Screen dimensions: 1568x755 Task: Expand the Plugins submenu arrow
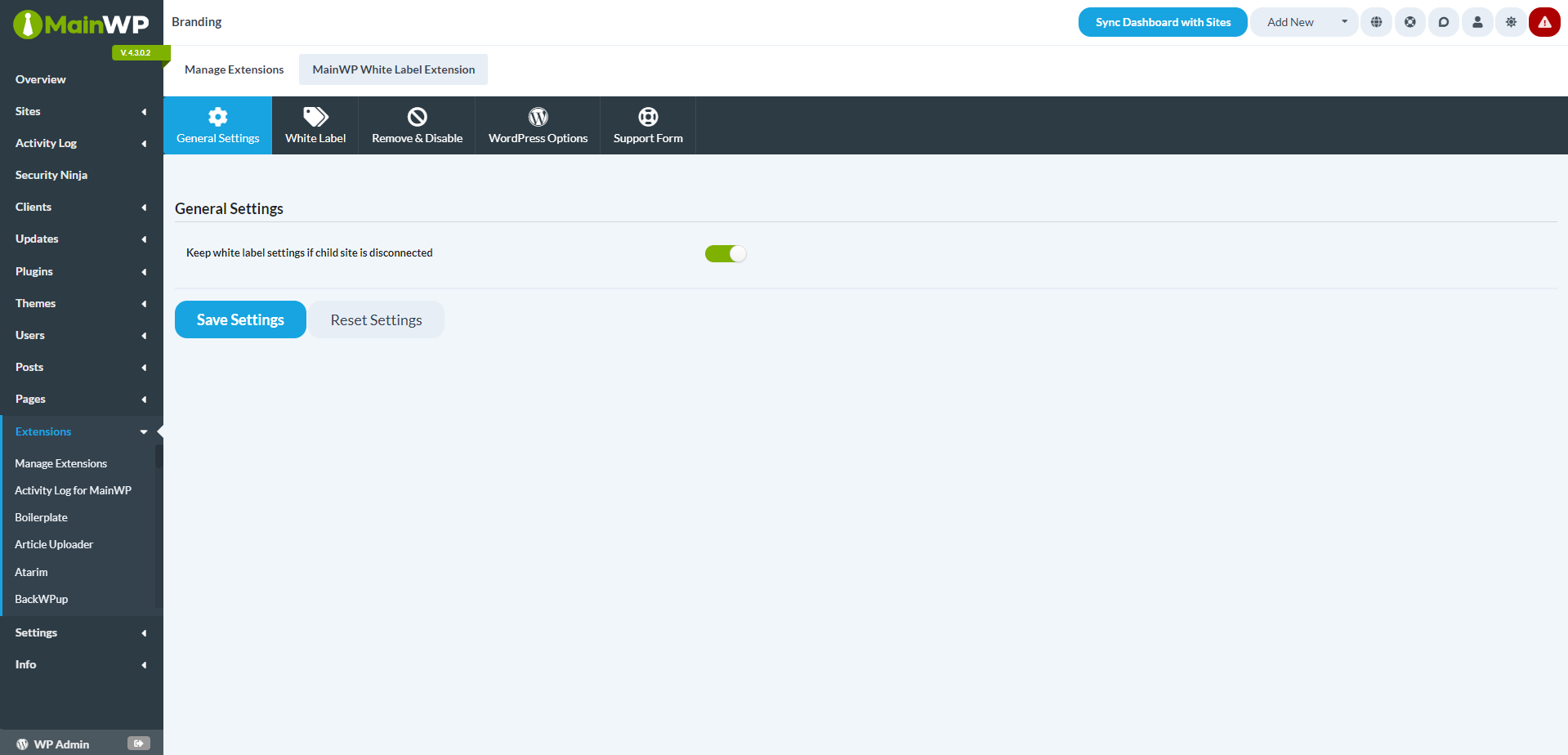coord(144,272)
